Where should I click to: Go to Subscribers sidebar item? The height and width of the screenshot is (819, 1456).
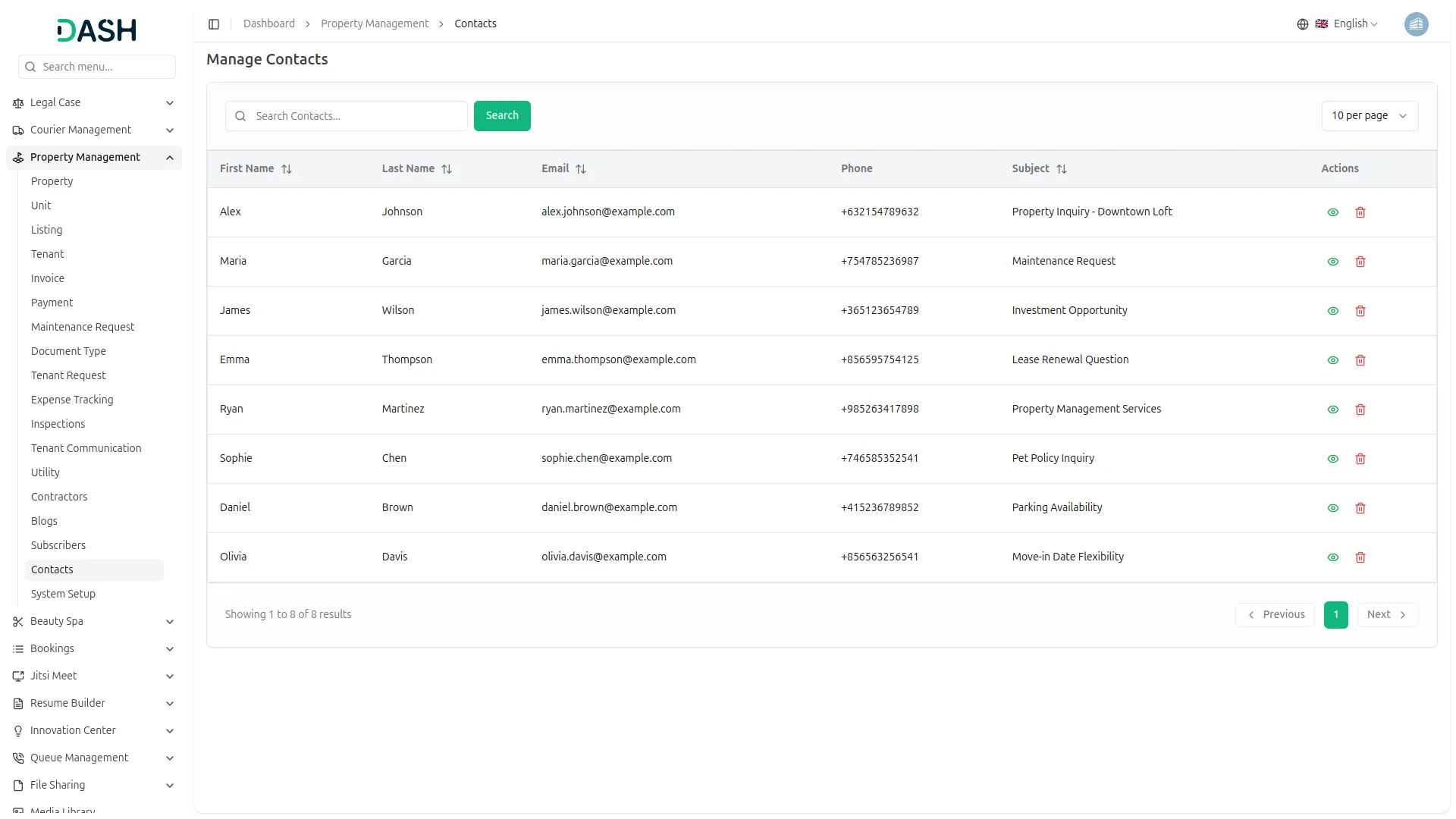click(x=58, y=545)
